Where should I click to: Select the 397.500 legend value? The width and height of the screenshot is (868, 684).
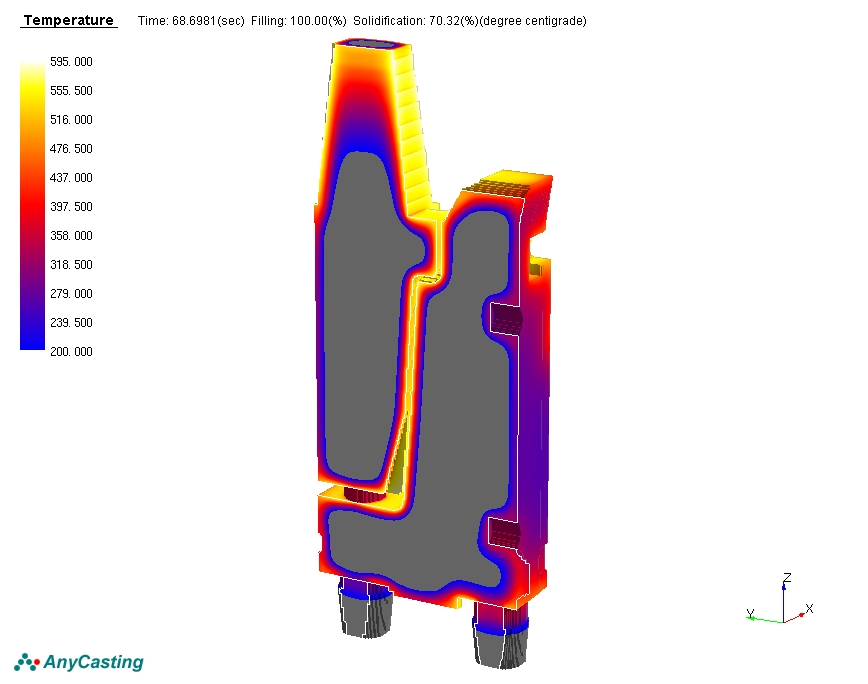tap(71, 206)
